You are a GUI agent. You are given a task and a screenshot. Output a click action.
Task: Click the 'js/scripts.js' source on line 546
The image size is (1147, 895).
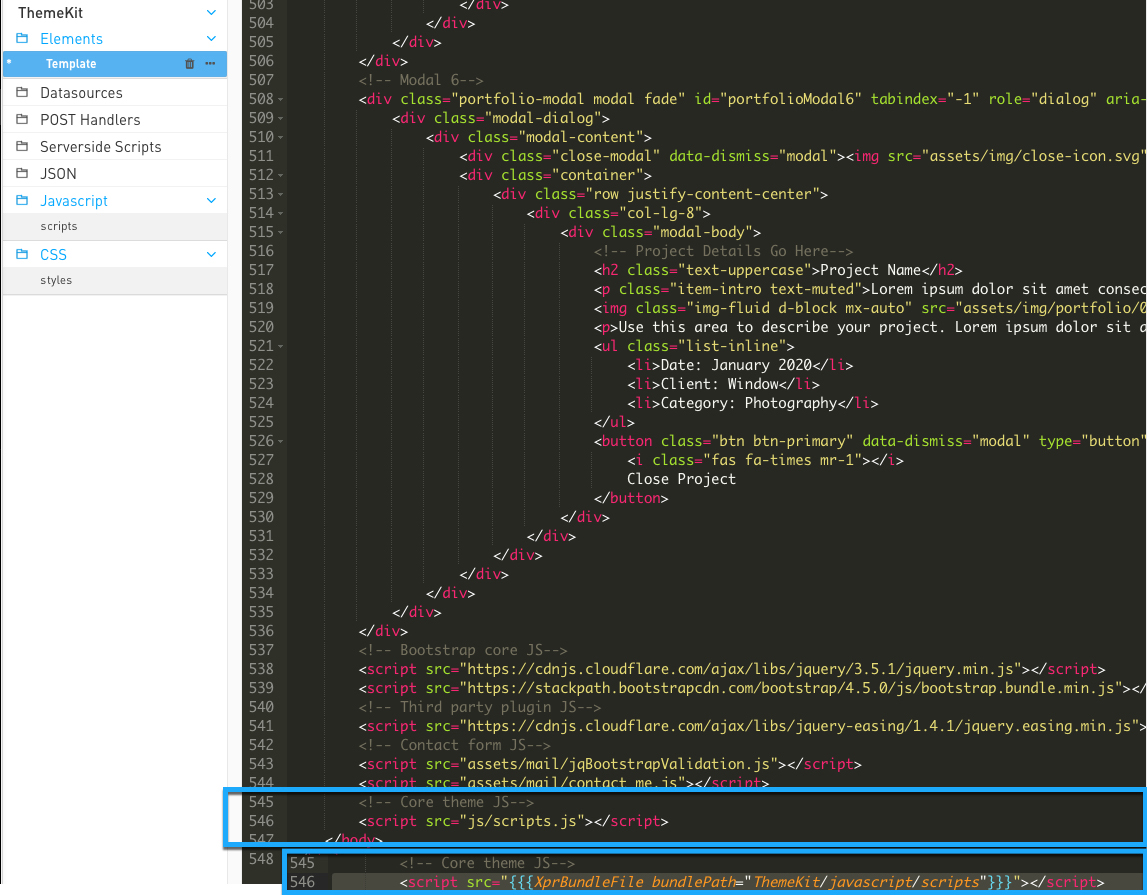[522, 821]
